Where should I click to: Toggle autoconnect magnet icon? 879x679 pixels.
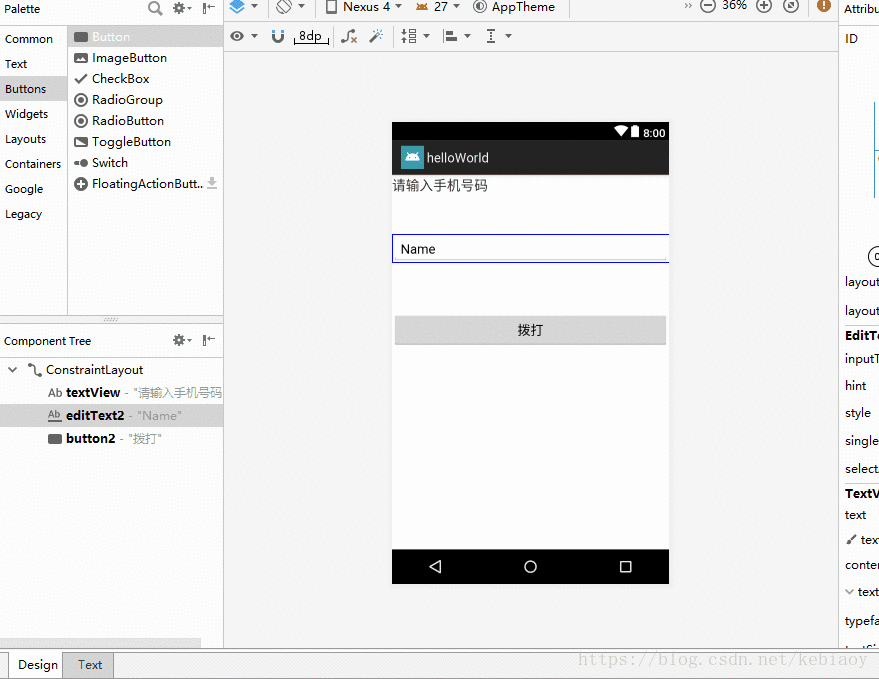point(277,36)
